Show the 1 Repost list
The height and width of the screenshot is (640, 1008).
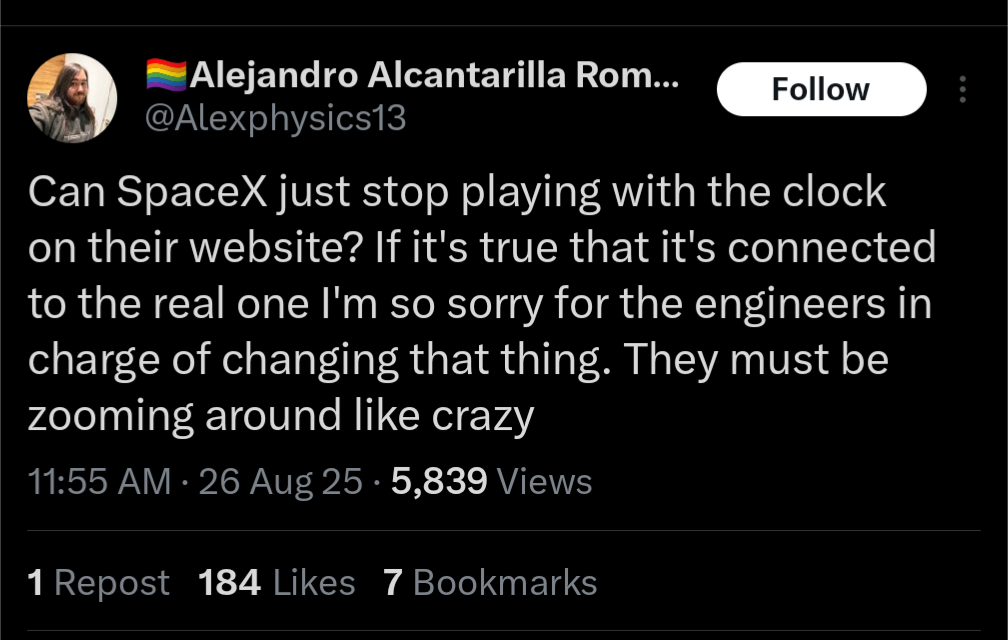tap(98, 583)
